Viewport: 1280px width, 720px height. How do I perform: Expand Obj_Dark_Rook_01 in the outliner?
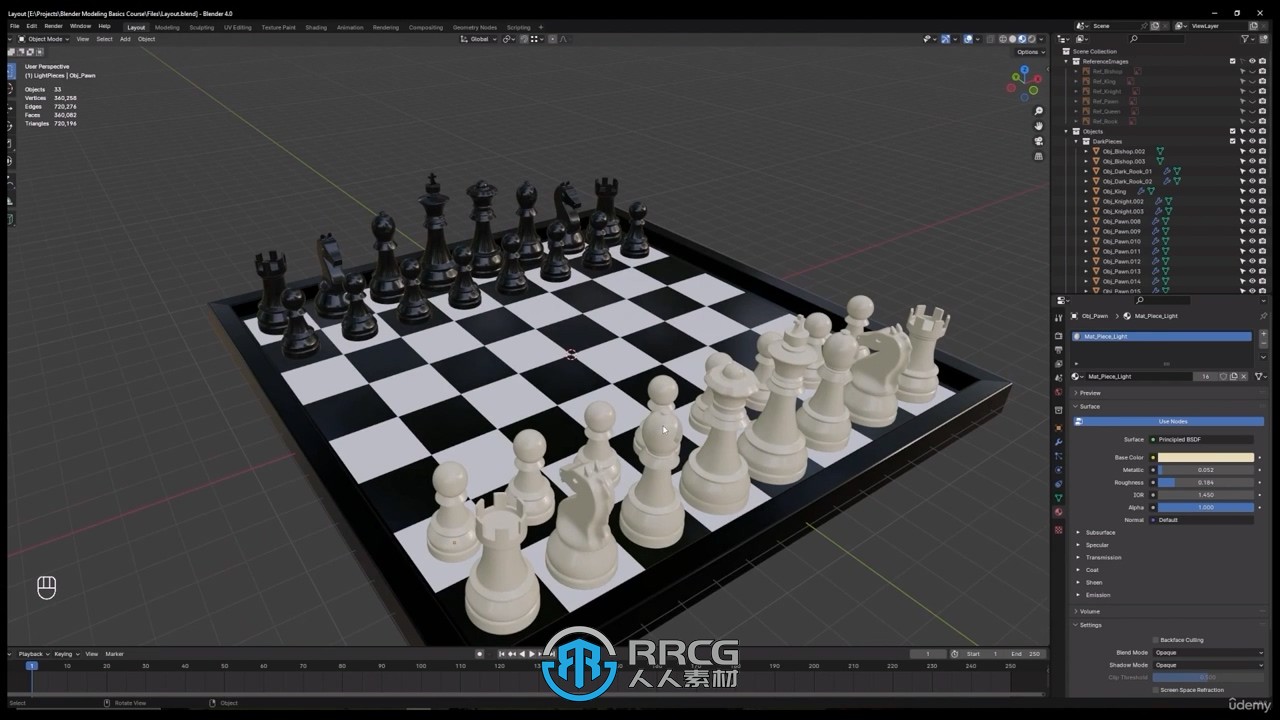point(1086,171)
